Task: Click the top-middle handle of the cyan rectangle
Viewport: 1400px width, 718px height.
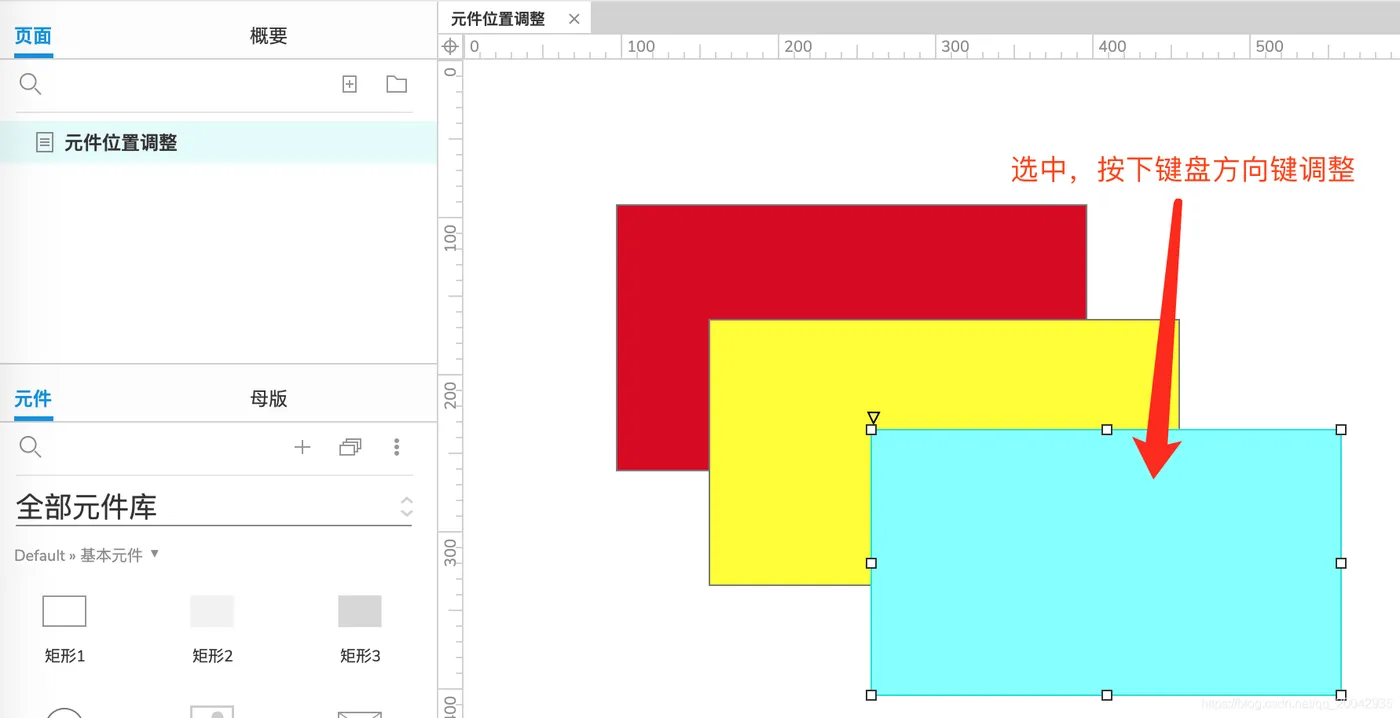Action: click(1107, 430)
